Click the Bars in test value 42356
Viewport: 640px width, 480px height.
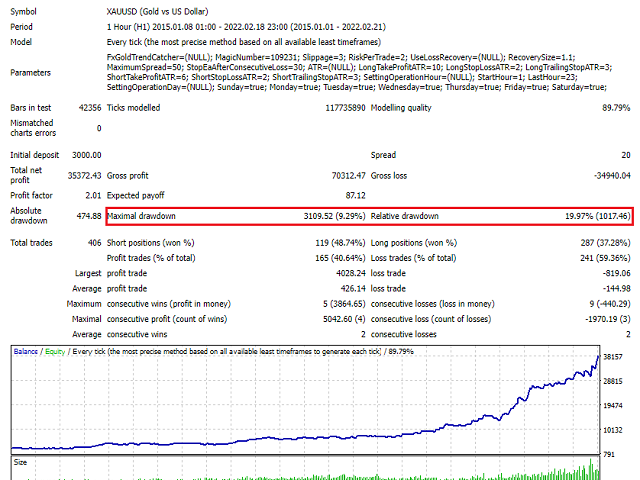(x=90, y=108)
